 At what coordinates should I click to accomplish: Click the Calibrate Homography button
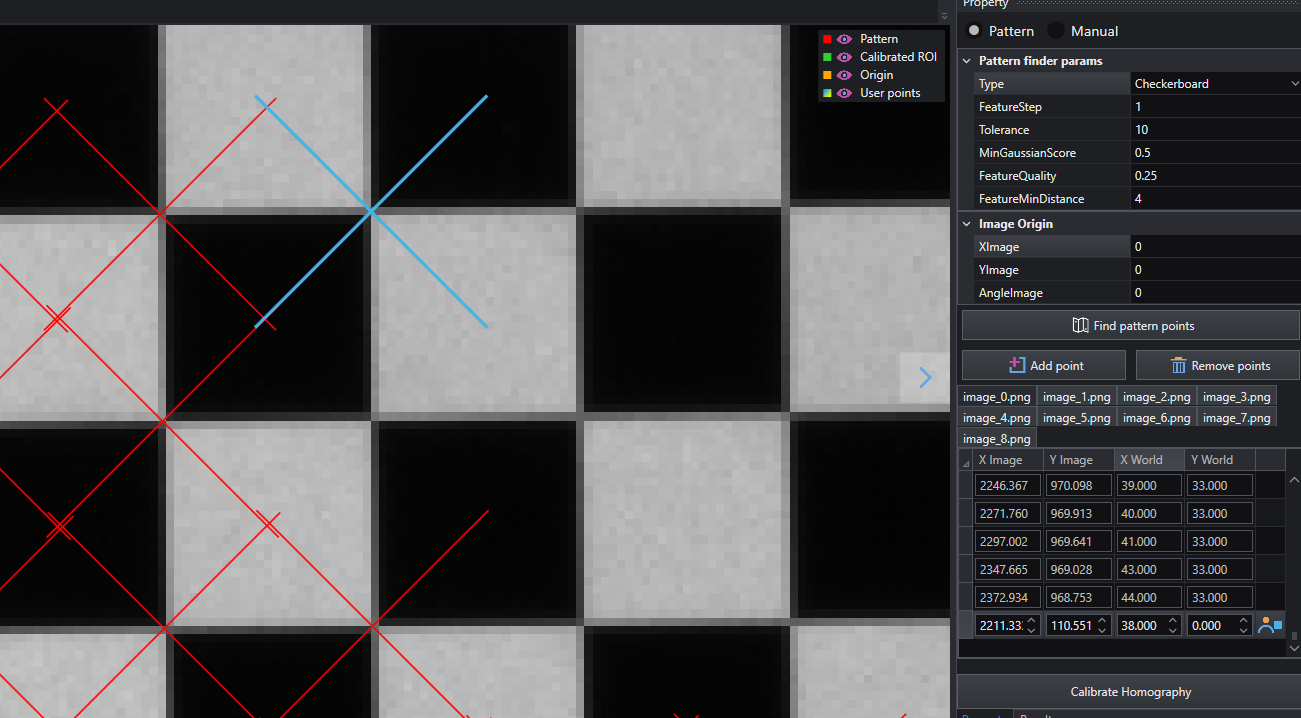(1131, 691)
